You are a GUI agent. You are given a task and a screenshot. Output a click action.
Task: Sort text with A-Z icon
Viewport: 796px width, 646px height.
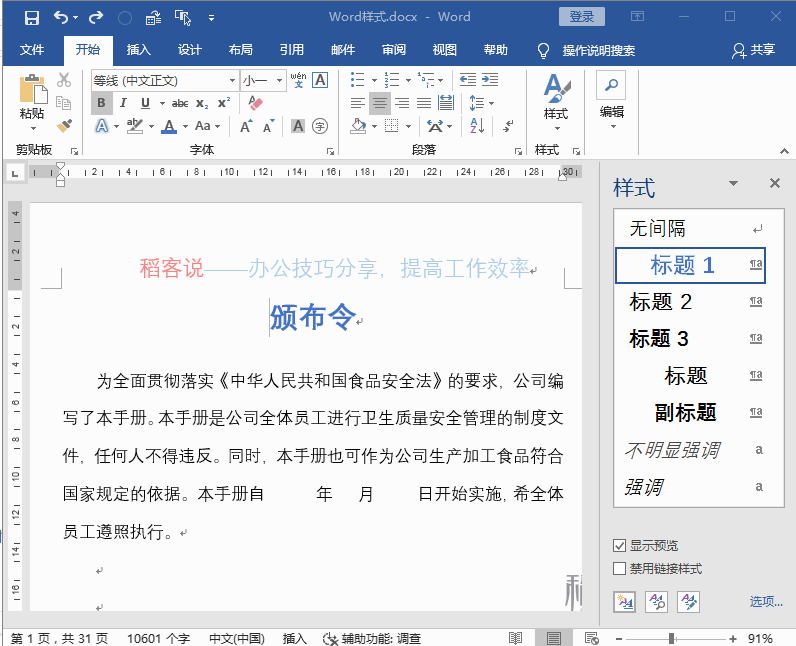(x=477, y=126)
